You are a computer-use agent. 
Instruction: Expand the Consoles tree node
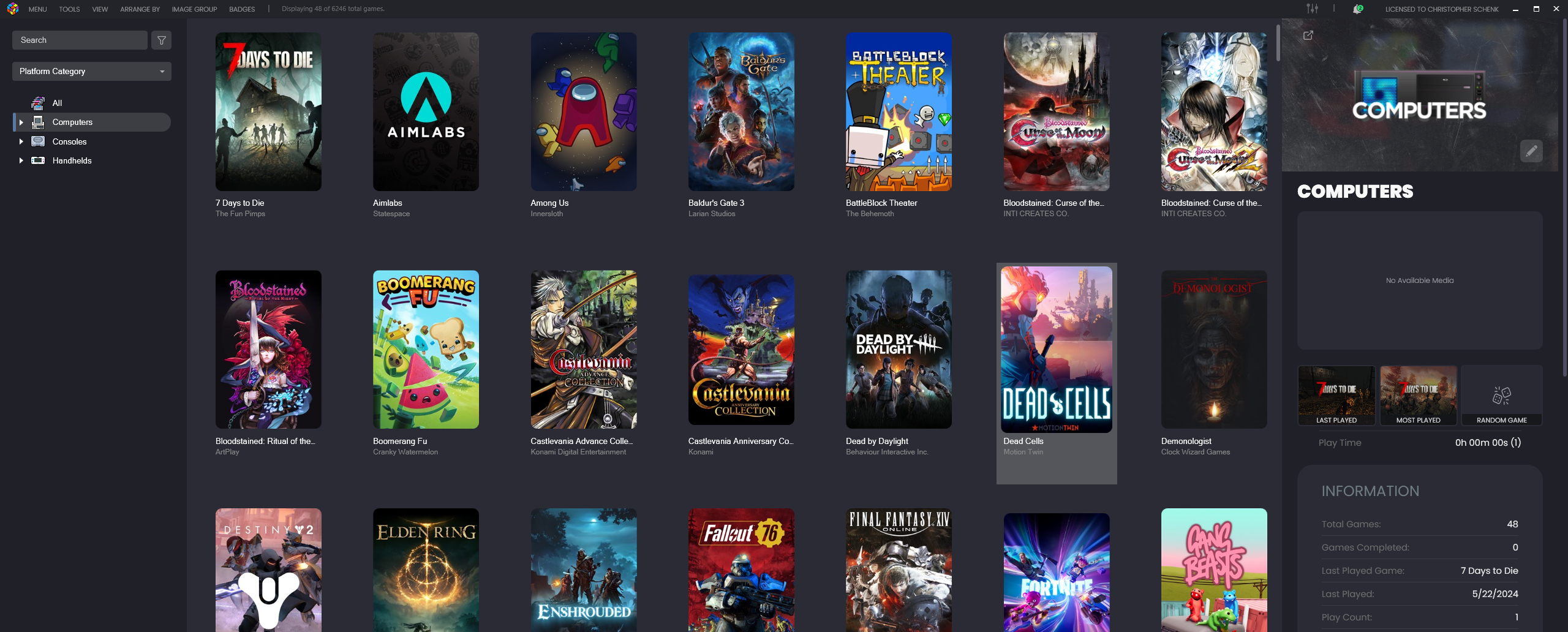[x=21, y=141]
